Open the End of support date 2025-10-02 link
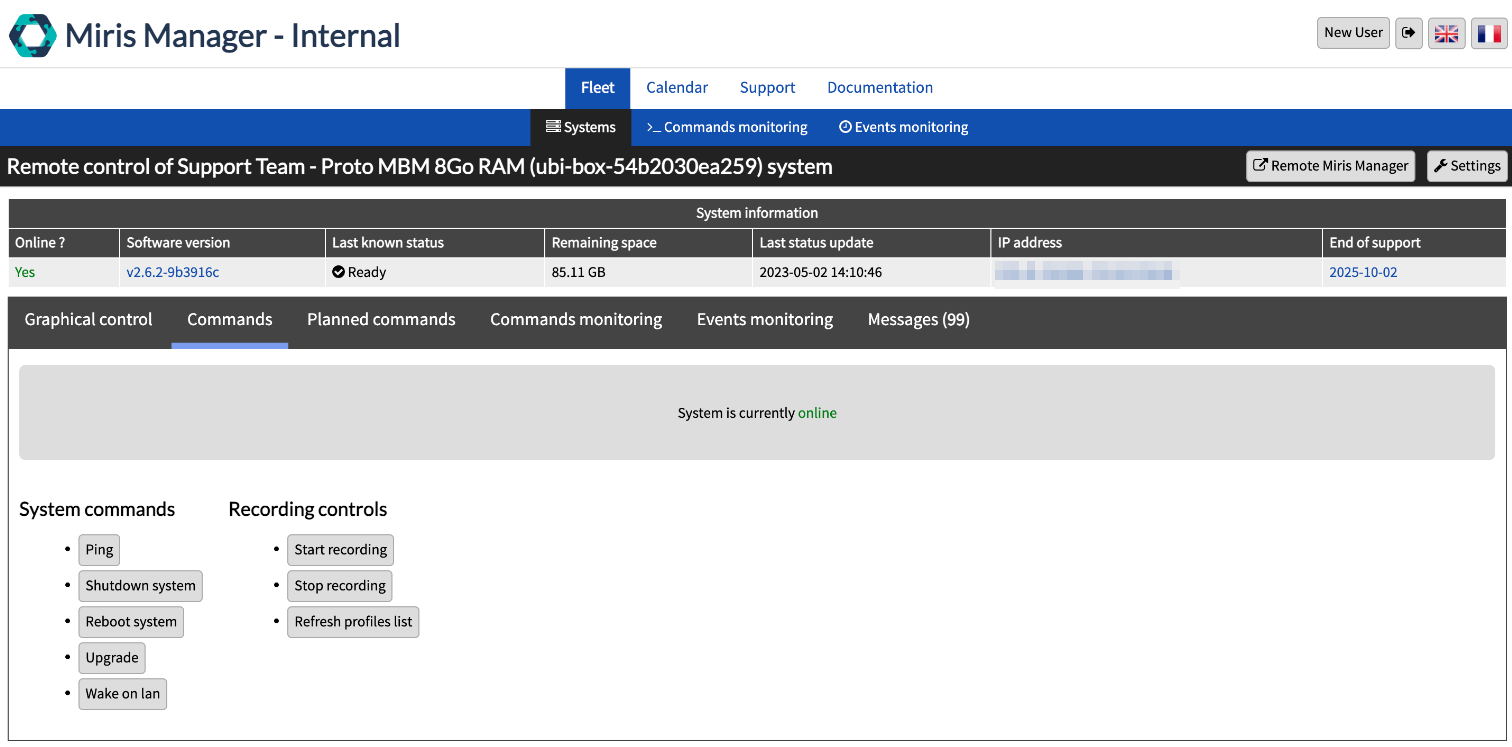The height and width of the screenshot is (747, 1512). [x=1363, y=272]
